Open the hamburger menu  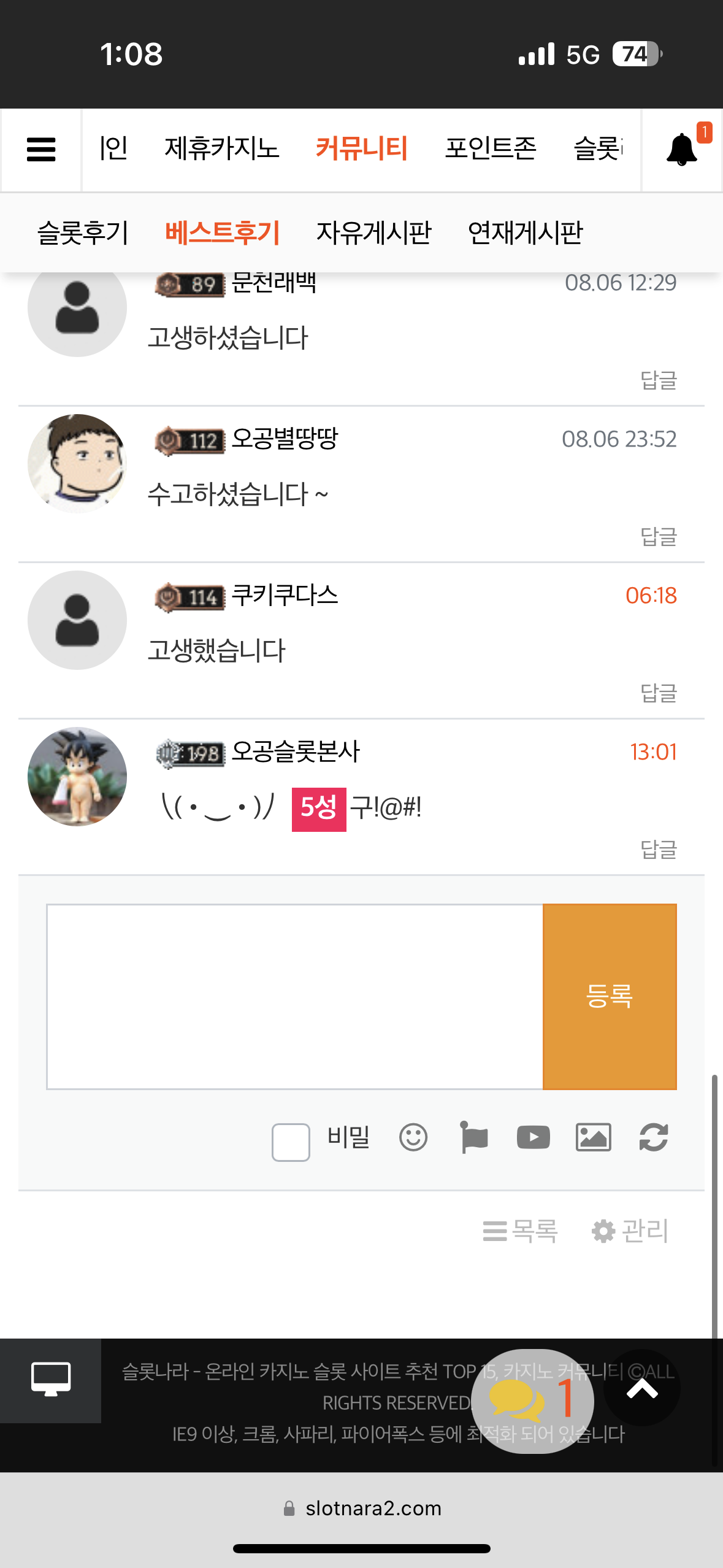point(41,149)
